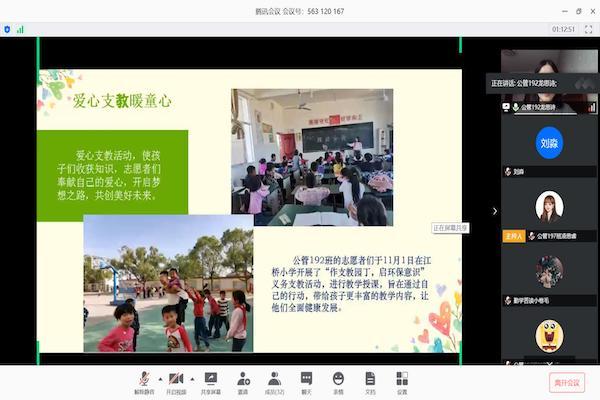This screenshot has width=600, height=400.
Task: Click the green active mic on speaker tile
Action: [515, 108]
